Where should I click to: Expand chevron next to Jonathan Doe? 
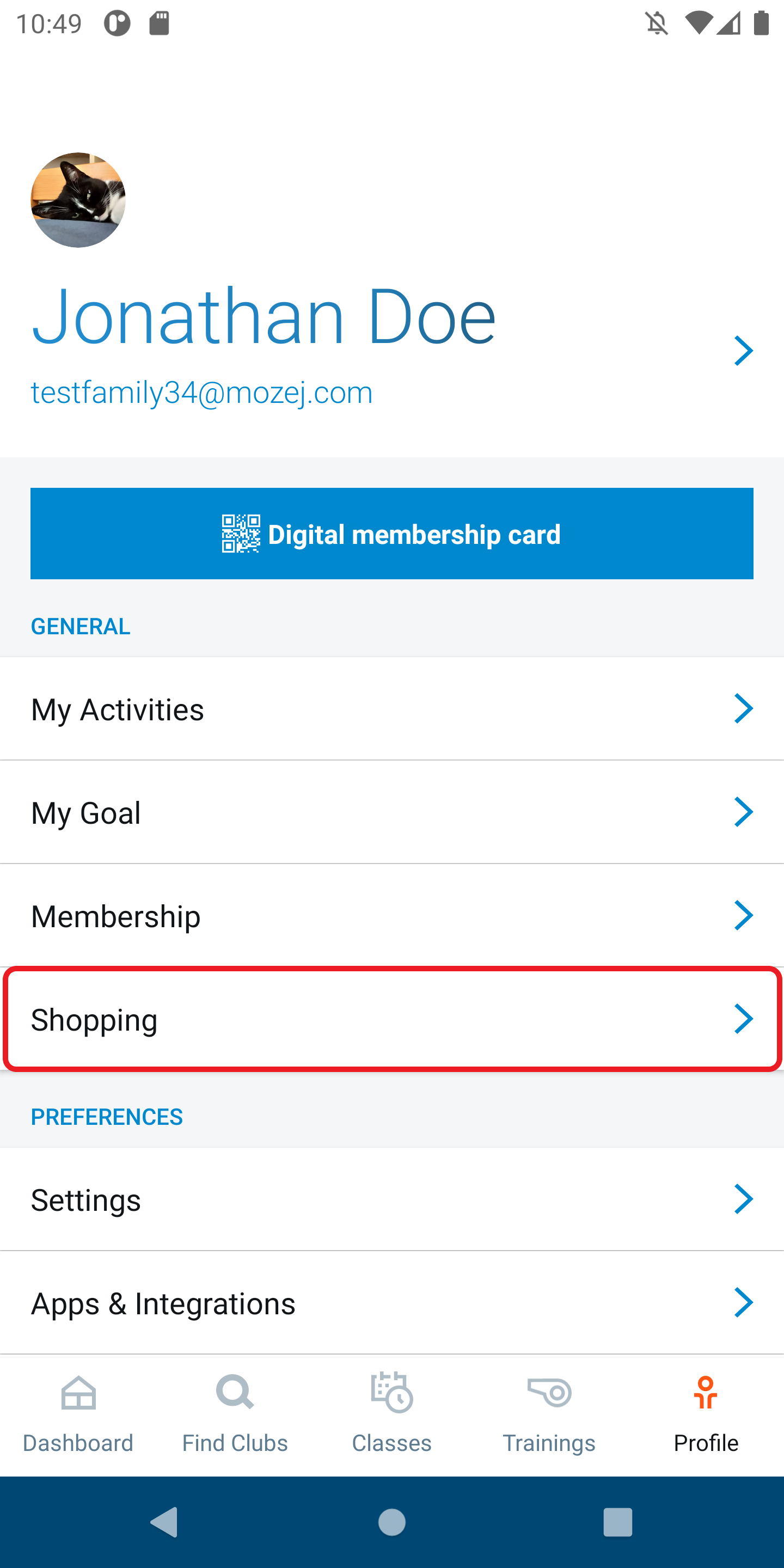pos(743,351)
